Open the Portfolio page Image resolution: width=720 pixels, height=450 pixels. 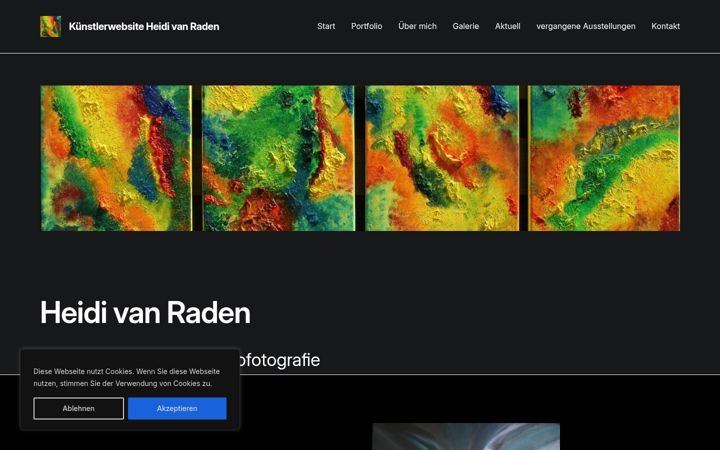[x=366, y=26]
